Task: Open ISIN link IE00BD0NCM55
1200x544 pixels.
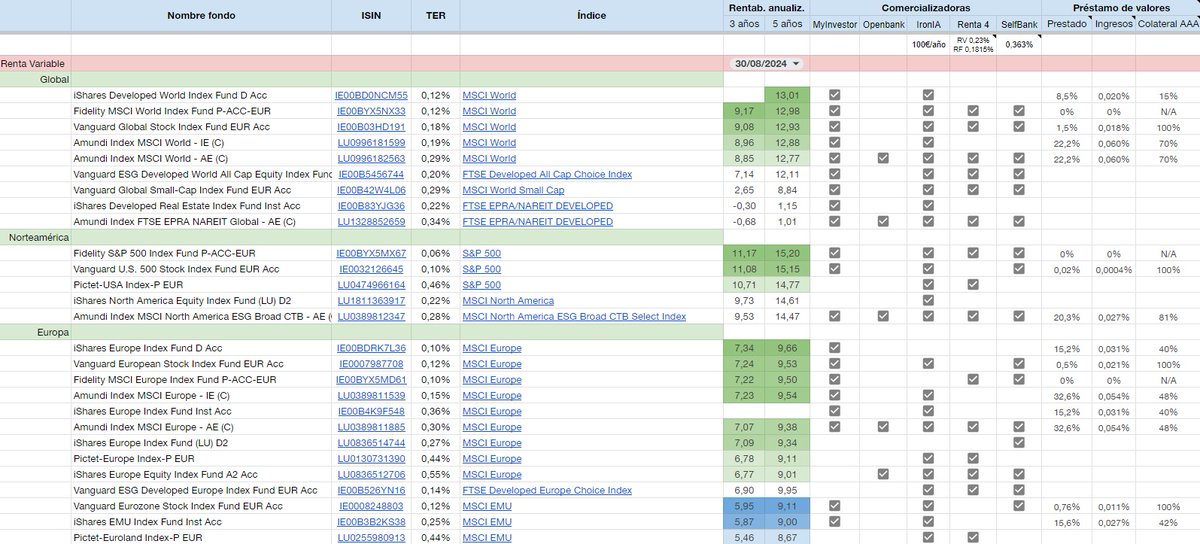Action: (x=371, y=95)
